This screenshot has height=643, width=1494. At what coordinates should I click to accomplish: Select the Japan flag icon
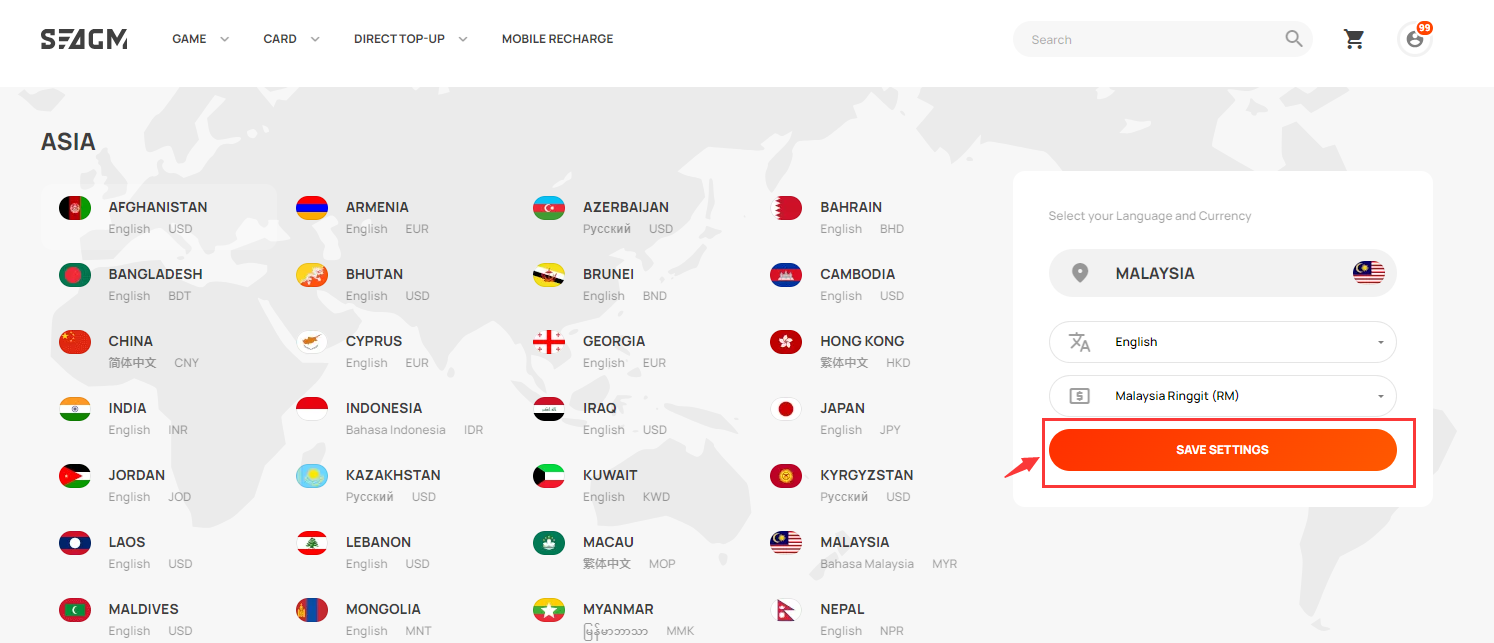(786, 409)
